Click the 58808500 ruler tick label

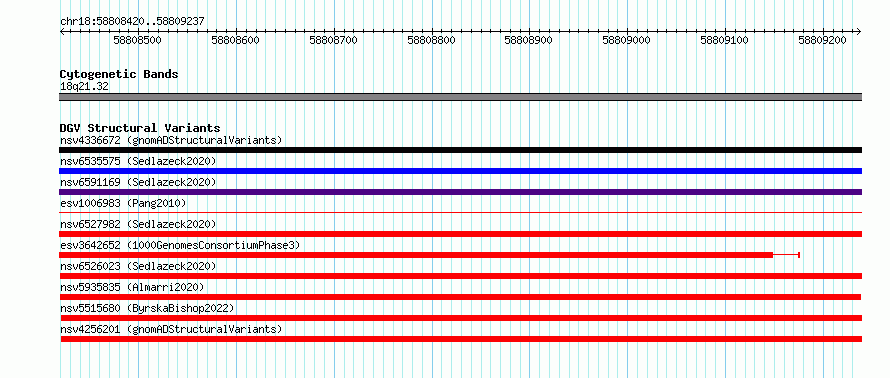[x=138, y=40]
